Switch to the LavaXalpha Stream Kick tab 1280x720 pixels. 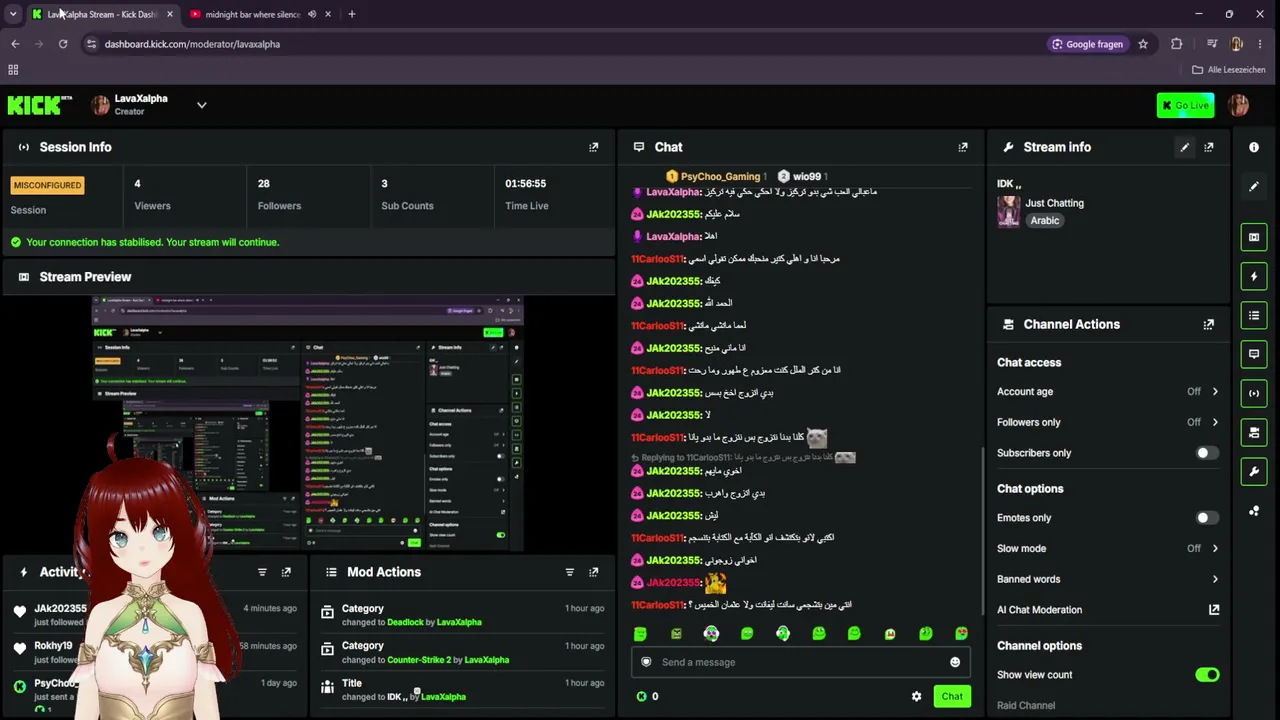(103, 14)
